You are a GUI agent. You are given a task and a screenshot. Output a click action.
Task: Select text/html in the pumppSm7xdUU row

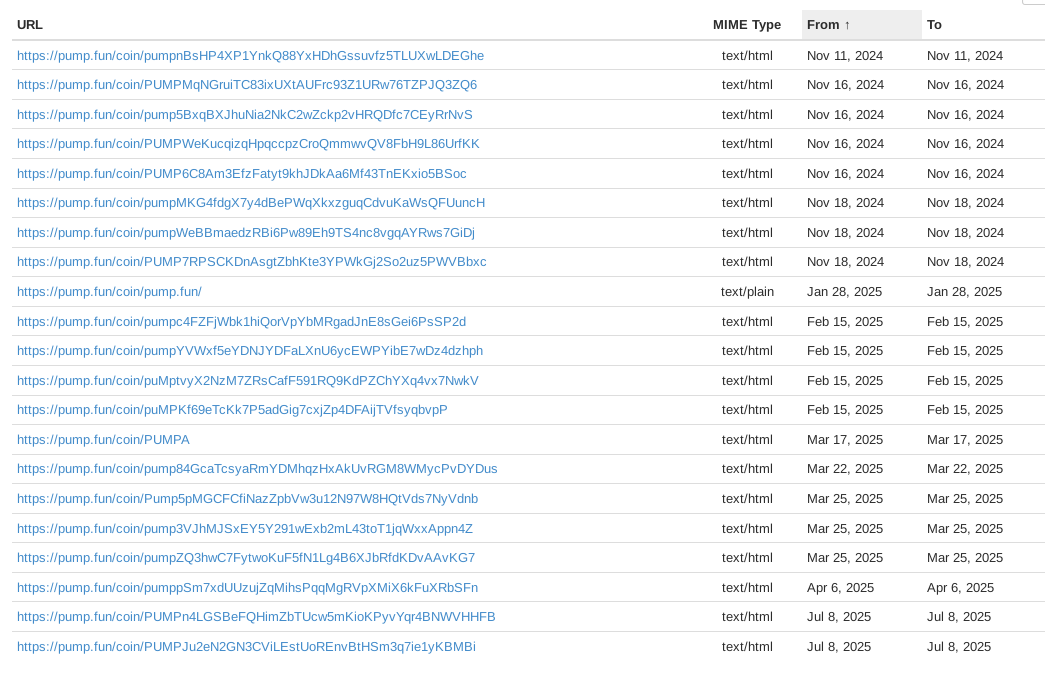(747, 588)
